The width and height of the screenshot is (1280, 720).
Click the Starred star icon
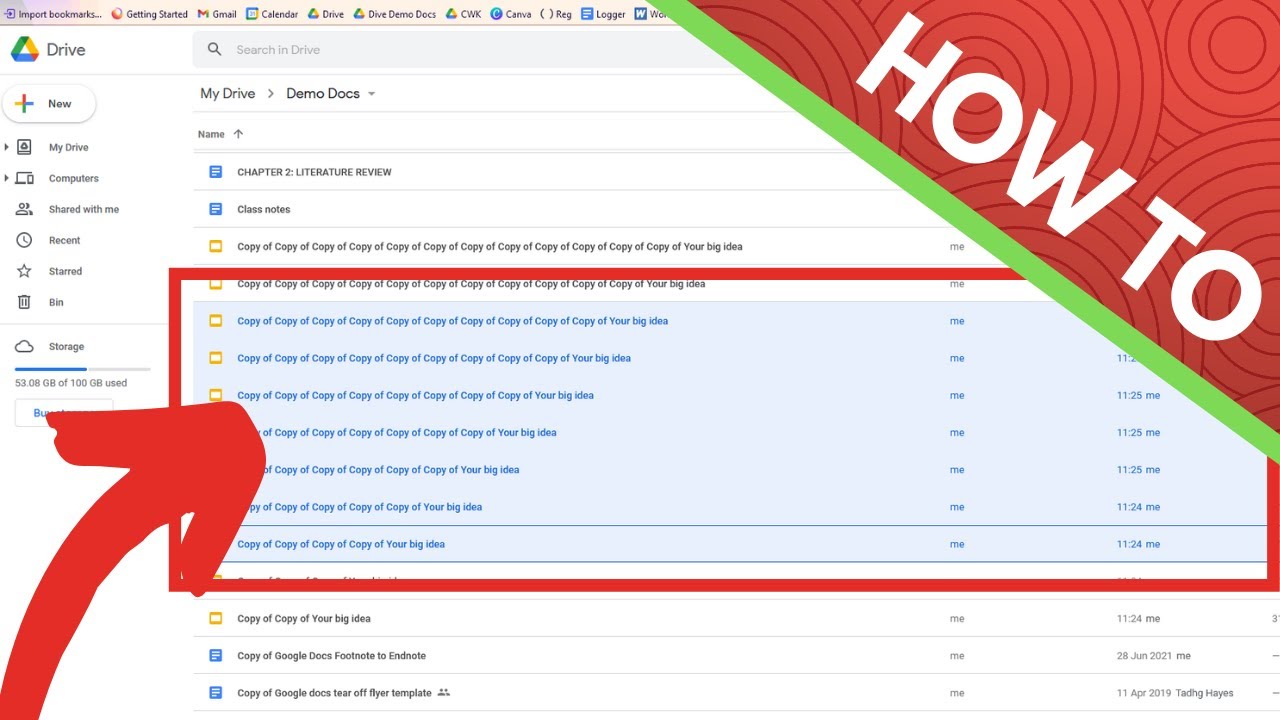click(x=25, y=271)
